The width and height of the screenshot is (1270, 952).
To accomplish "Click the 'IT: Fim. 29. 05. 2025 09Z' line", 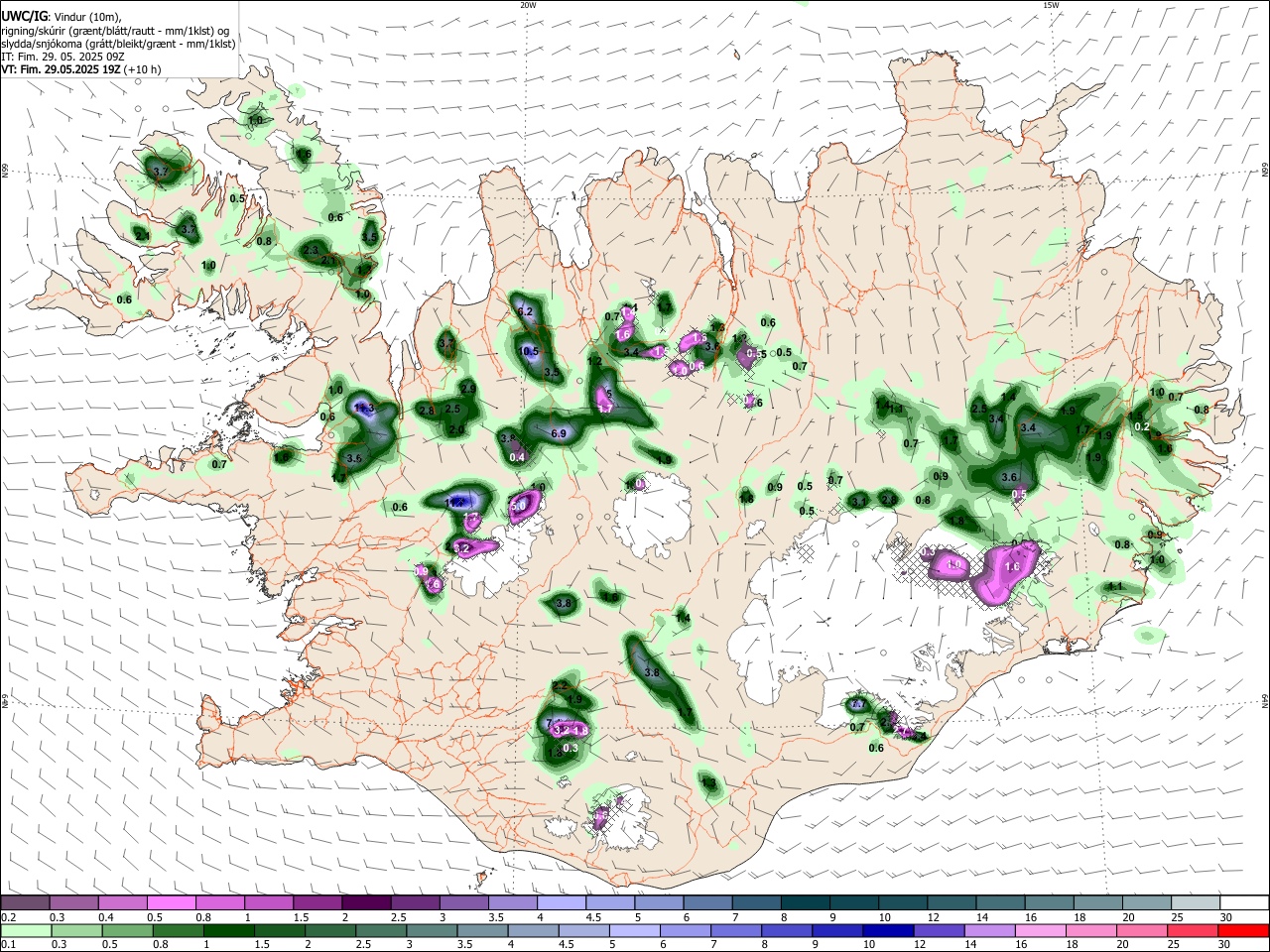I will point(63,57).
